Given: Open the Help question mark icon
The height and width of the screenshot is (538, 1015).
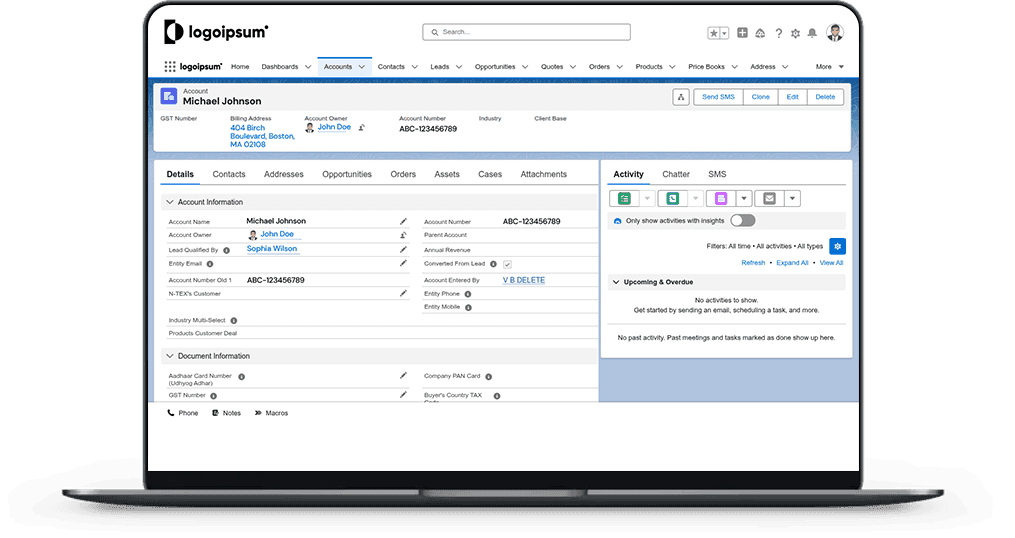Looking at the screenshot, I should click(779, 33).
